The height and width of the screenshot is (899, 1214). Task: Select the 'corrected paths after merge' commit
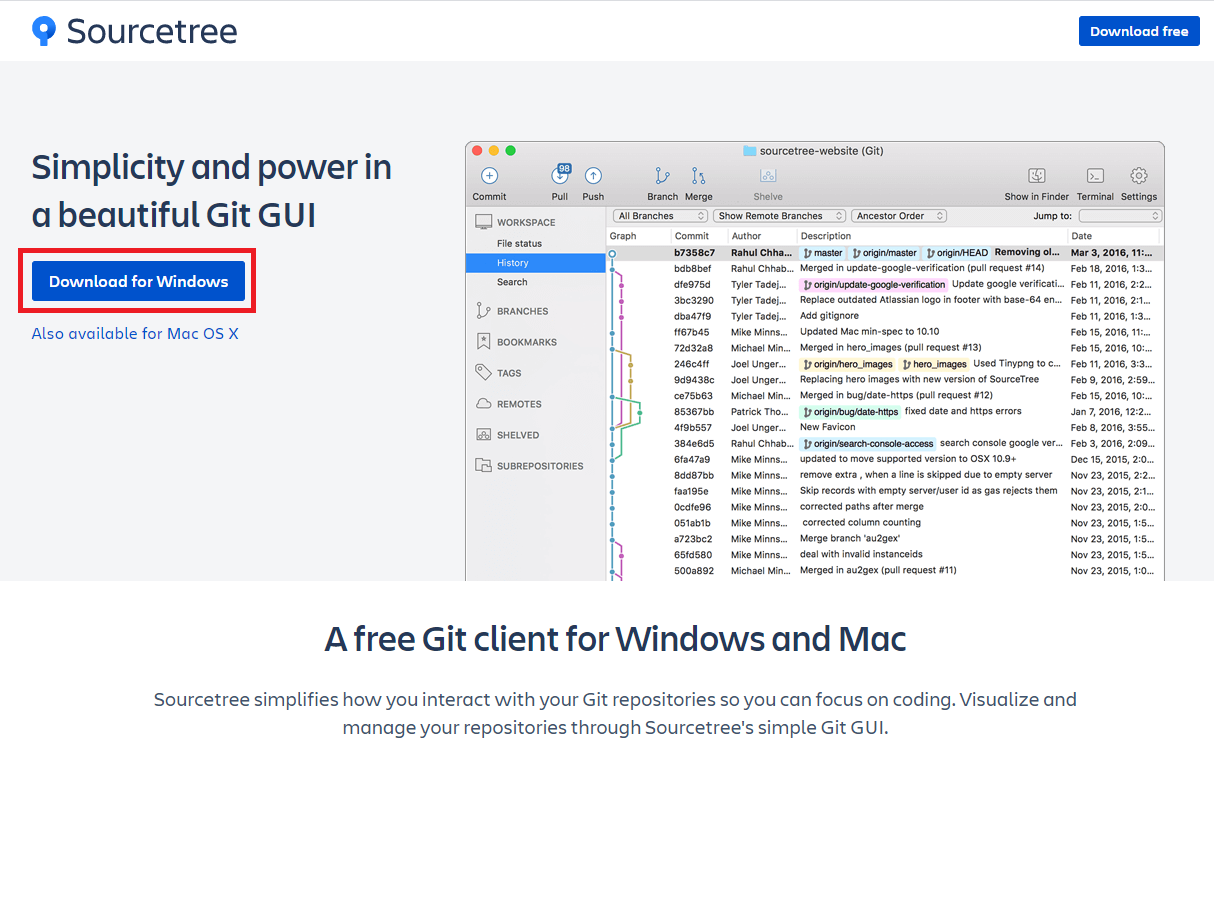click(x=862, y=507)
